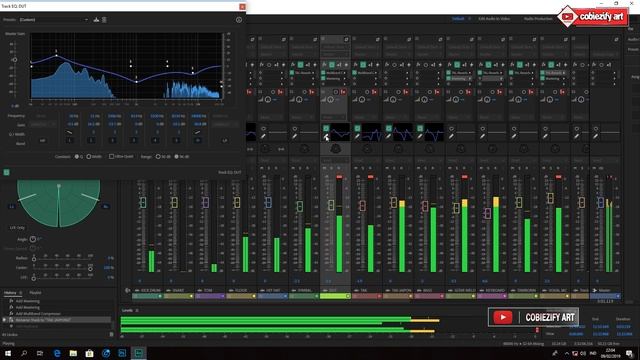Open EQ editor pencil on KEYBOARD track
Image resolution: width=640 pixels, height=360 pixels.
point(482,137)
